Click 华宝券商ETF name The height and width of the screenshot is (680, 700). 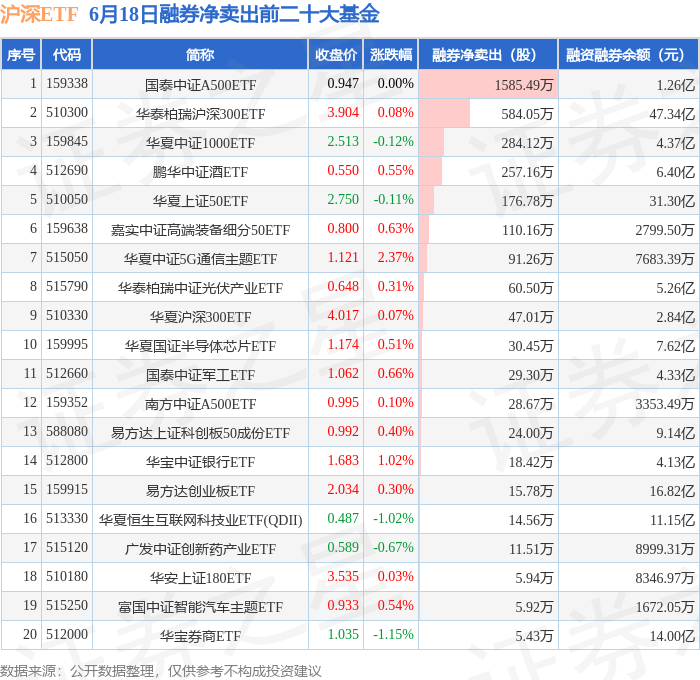coord(200,636)
